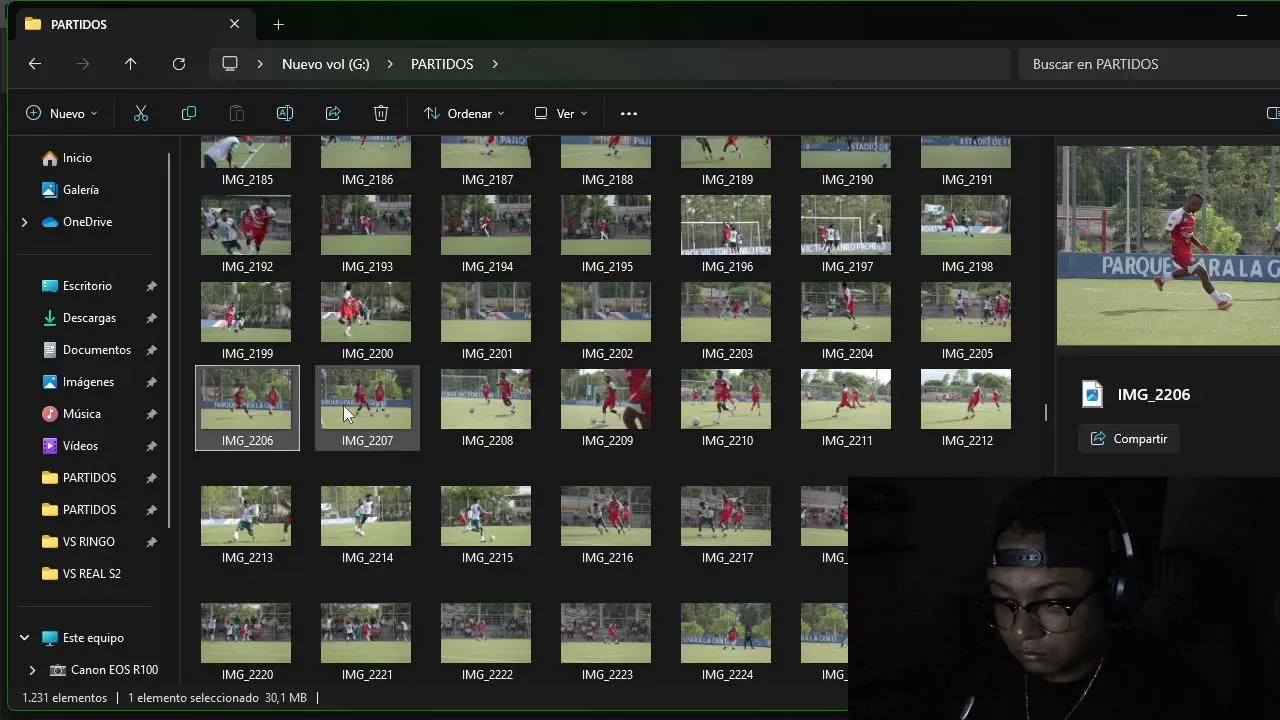
Task: Select thumbnail IMG_2208
Action: (487, 408)
